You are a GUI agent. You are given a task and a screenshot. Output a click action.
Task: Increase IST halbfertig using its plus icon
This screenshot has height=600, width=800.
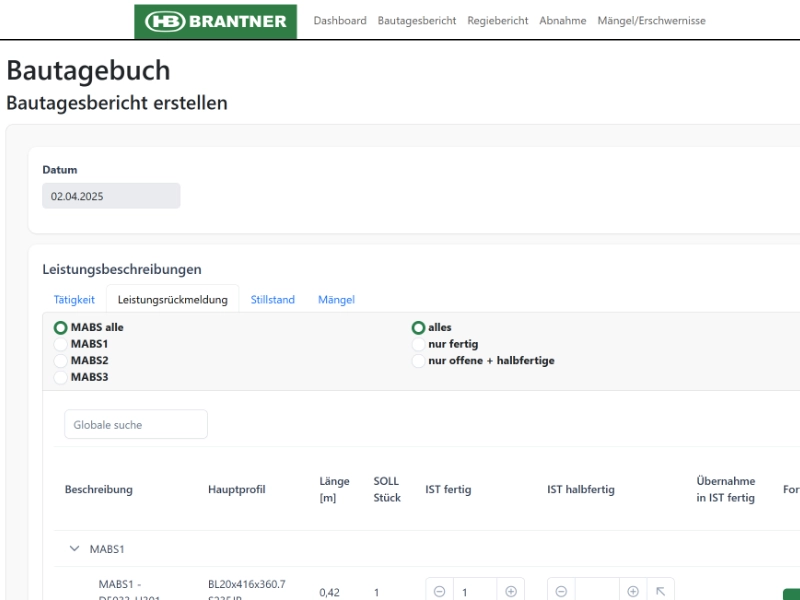(632, 590)
